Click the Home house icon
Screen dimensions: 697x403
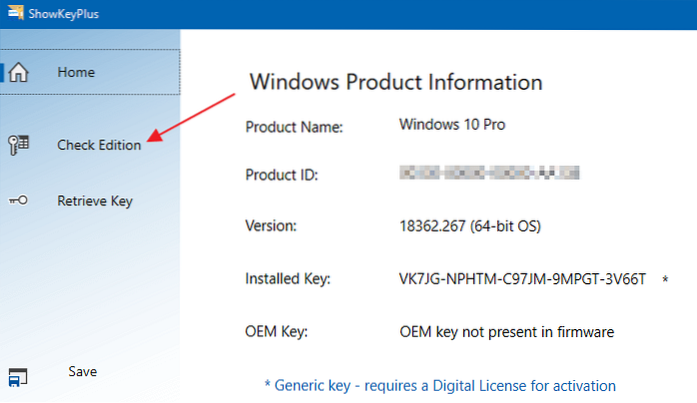tap(18, 72)
